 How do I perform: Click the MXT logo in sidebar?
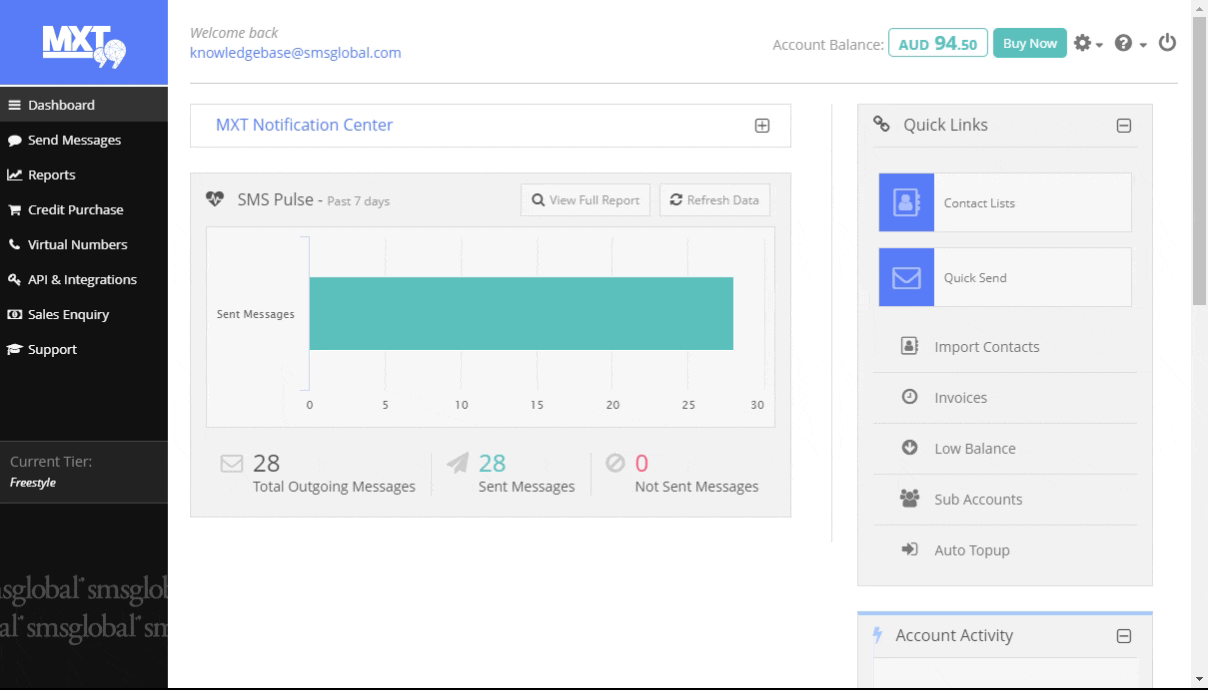click(x=83, y=43)
